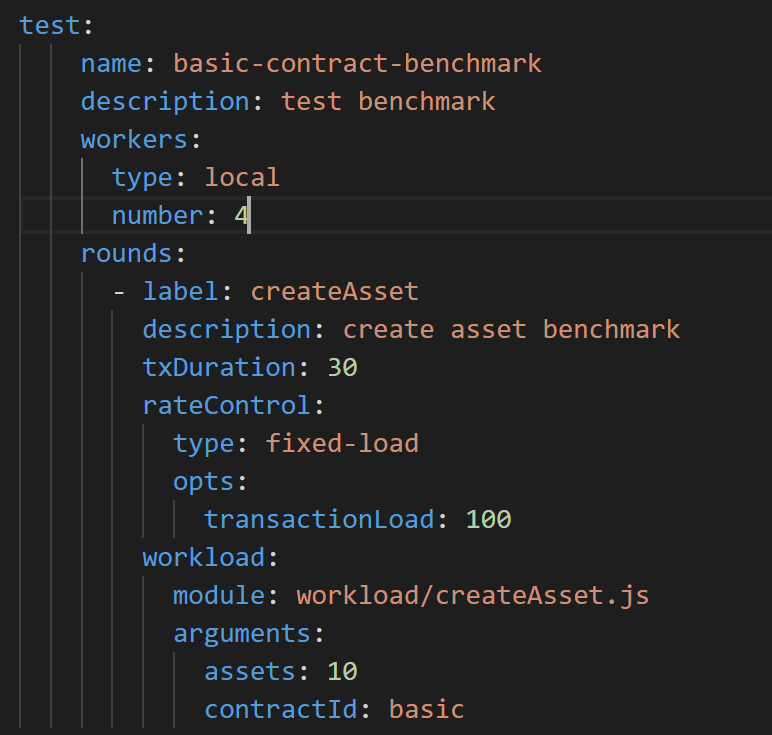Click the 'workload' key

204,557
